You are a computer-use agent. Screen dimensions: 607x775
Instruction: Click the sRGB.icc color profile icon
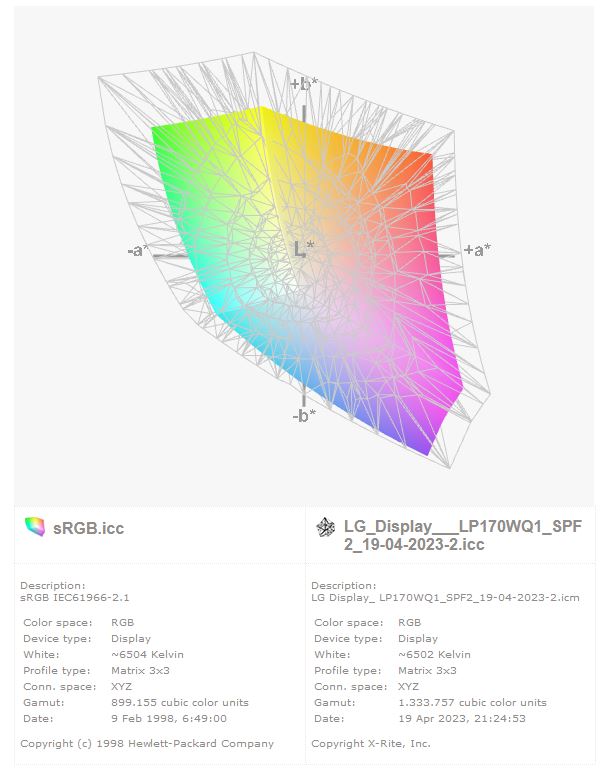[x=35, y=527]
